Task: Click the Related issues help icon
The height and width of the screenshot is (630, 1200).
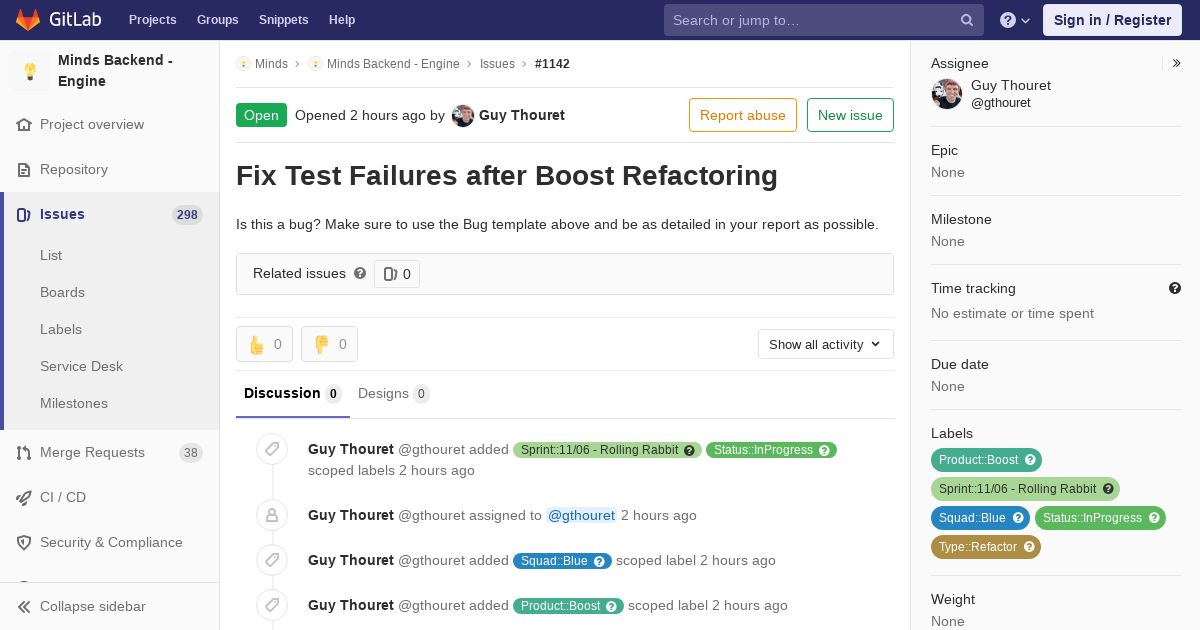Action: coord(360,273)
